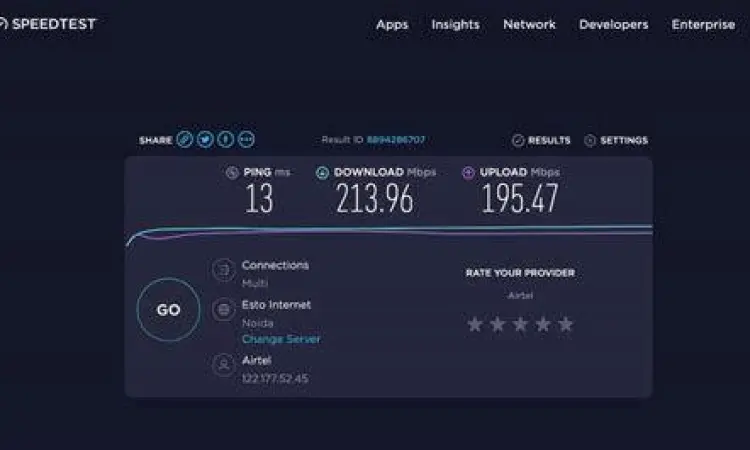Click the Noida location text
Screen dimensions: 750x450
[258, 323]
